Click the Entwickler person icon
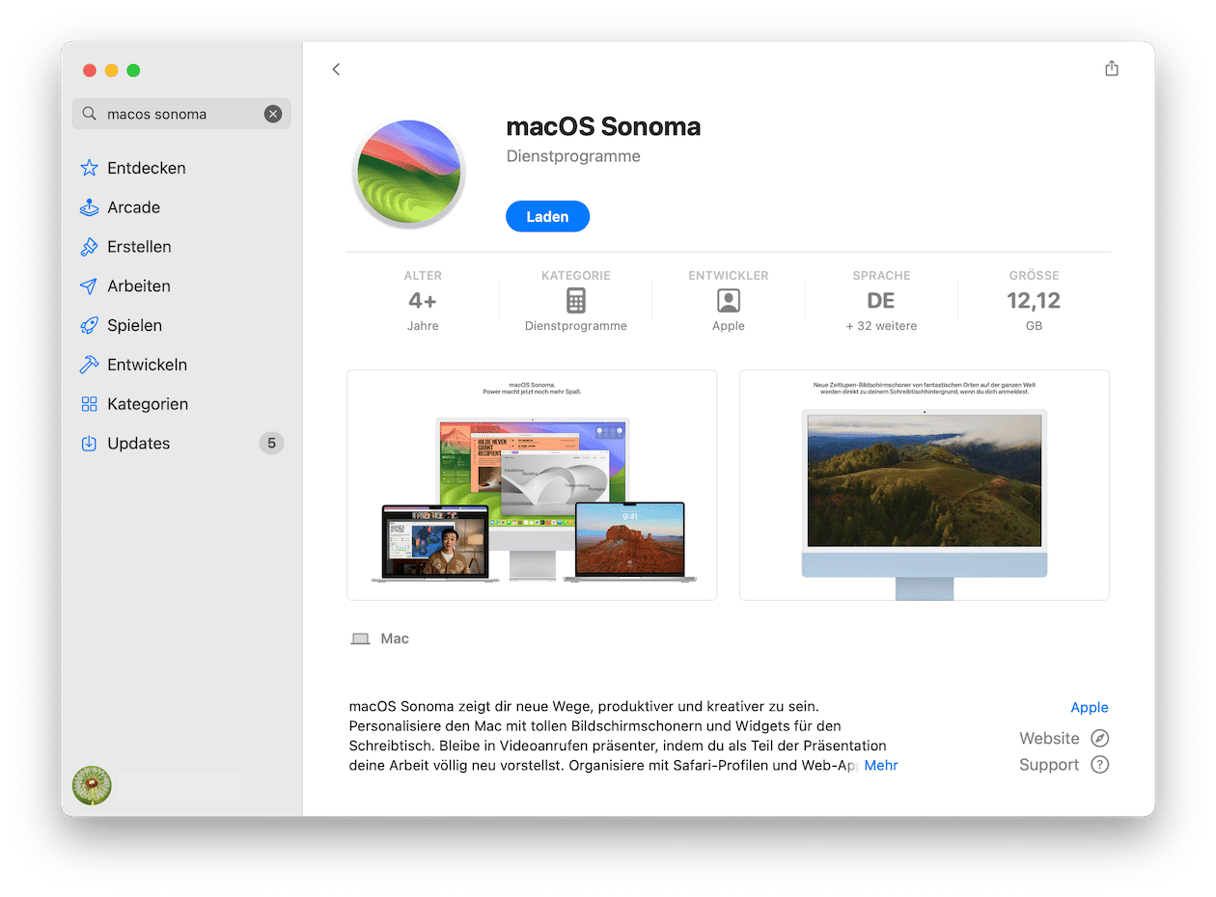This screenshot has height=897, width=1216. (x=729, y=301)
